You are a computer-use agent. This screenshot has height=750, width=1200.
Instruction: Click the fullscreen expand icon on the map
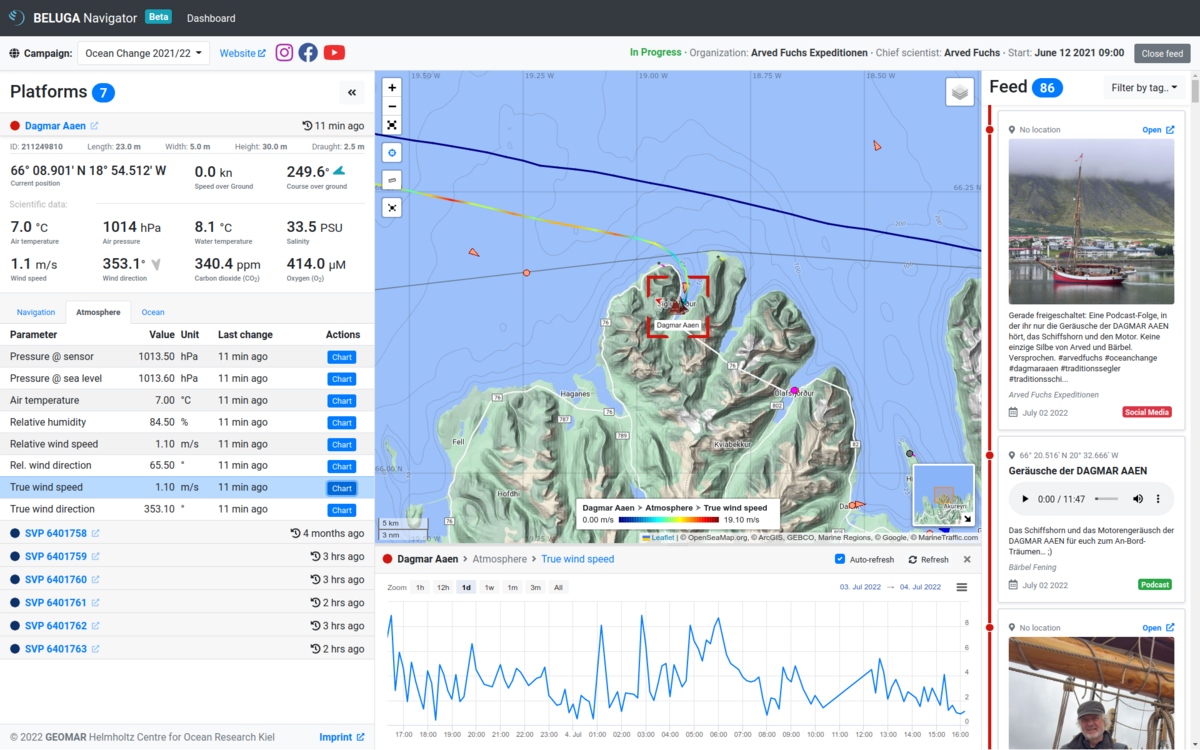pos(391,124)
